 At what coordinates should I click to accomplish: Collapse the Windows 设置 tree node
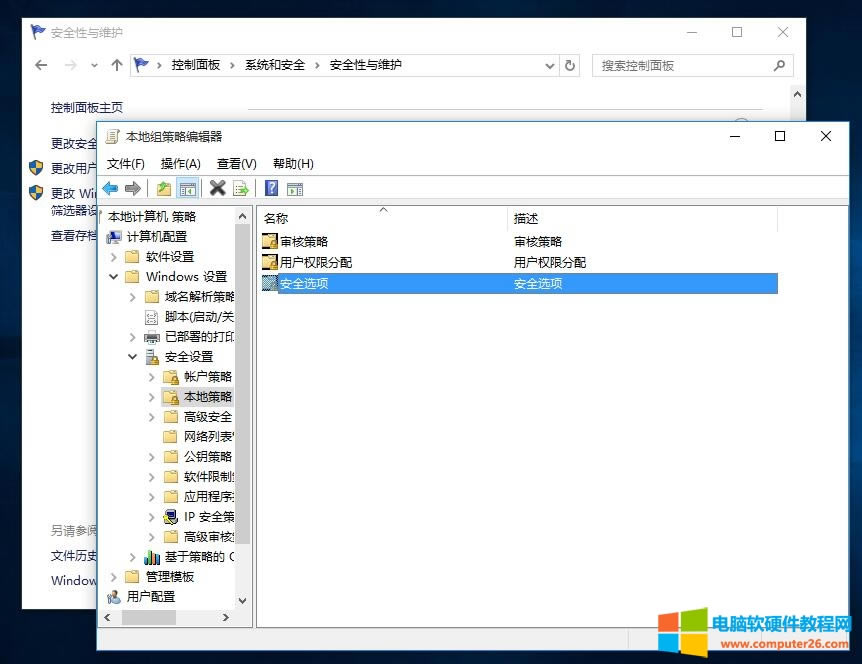pyautogui.click(x=113, y=277)
